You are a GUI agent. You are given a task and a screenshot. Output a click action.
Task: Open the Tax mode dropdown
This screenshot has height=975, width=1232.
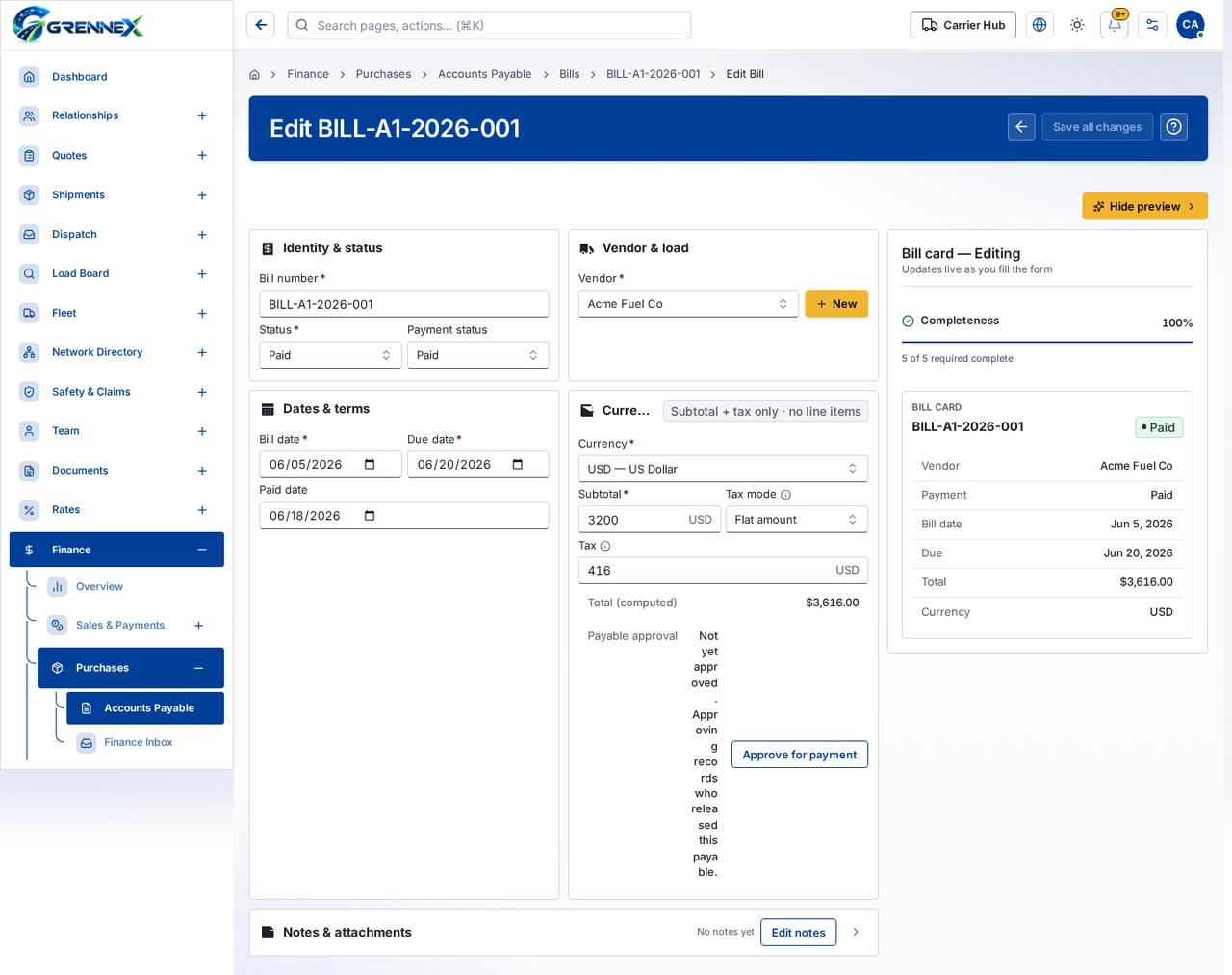(797, 520)
